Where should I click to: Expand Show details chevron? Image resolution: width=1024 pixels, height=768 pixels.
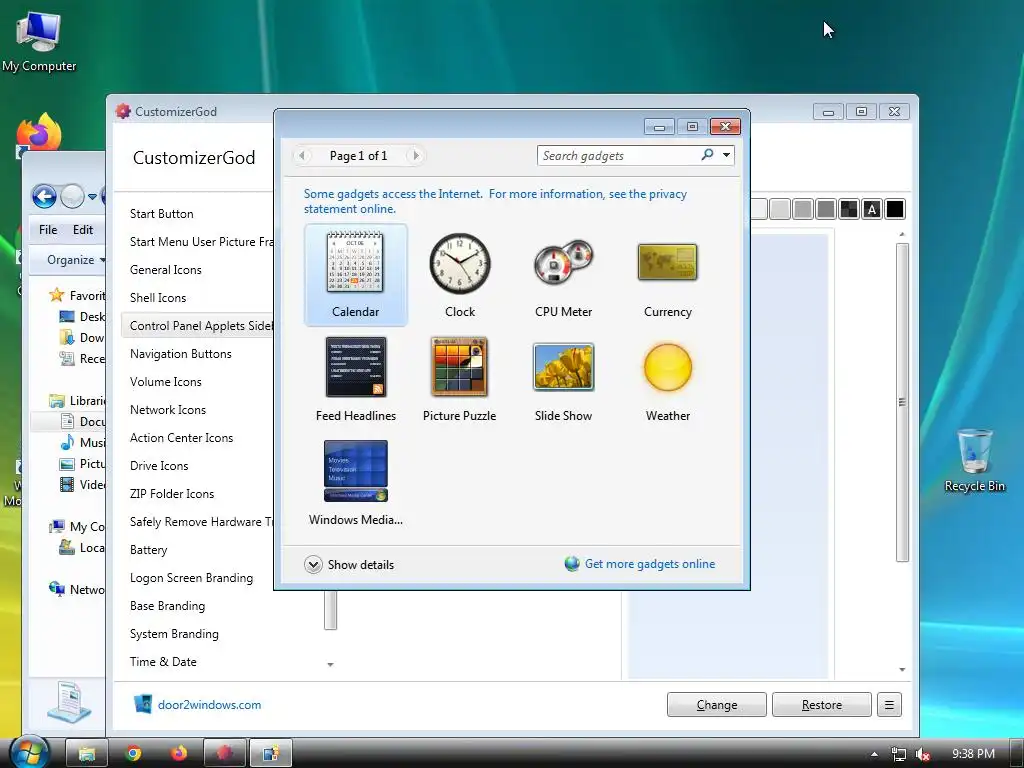click(313, 565)
